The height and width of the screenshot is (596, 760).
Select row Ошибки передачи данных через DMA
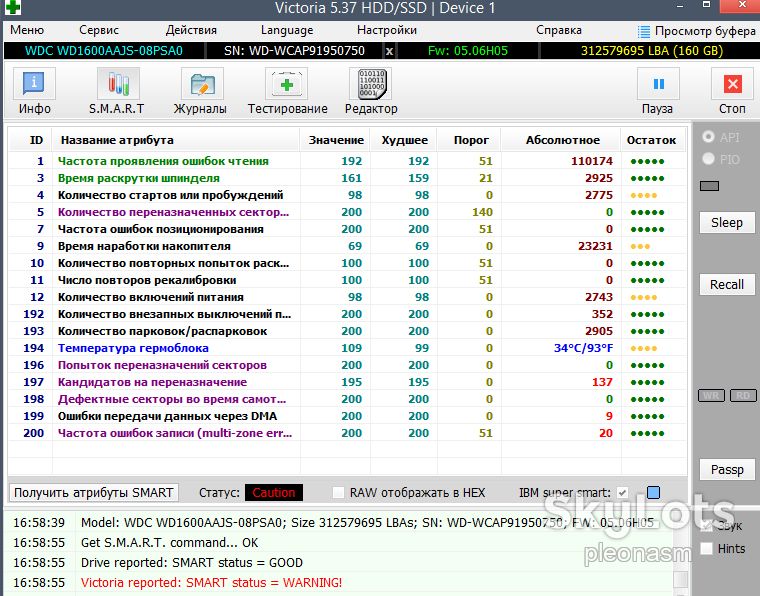tap(347, 416)
